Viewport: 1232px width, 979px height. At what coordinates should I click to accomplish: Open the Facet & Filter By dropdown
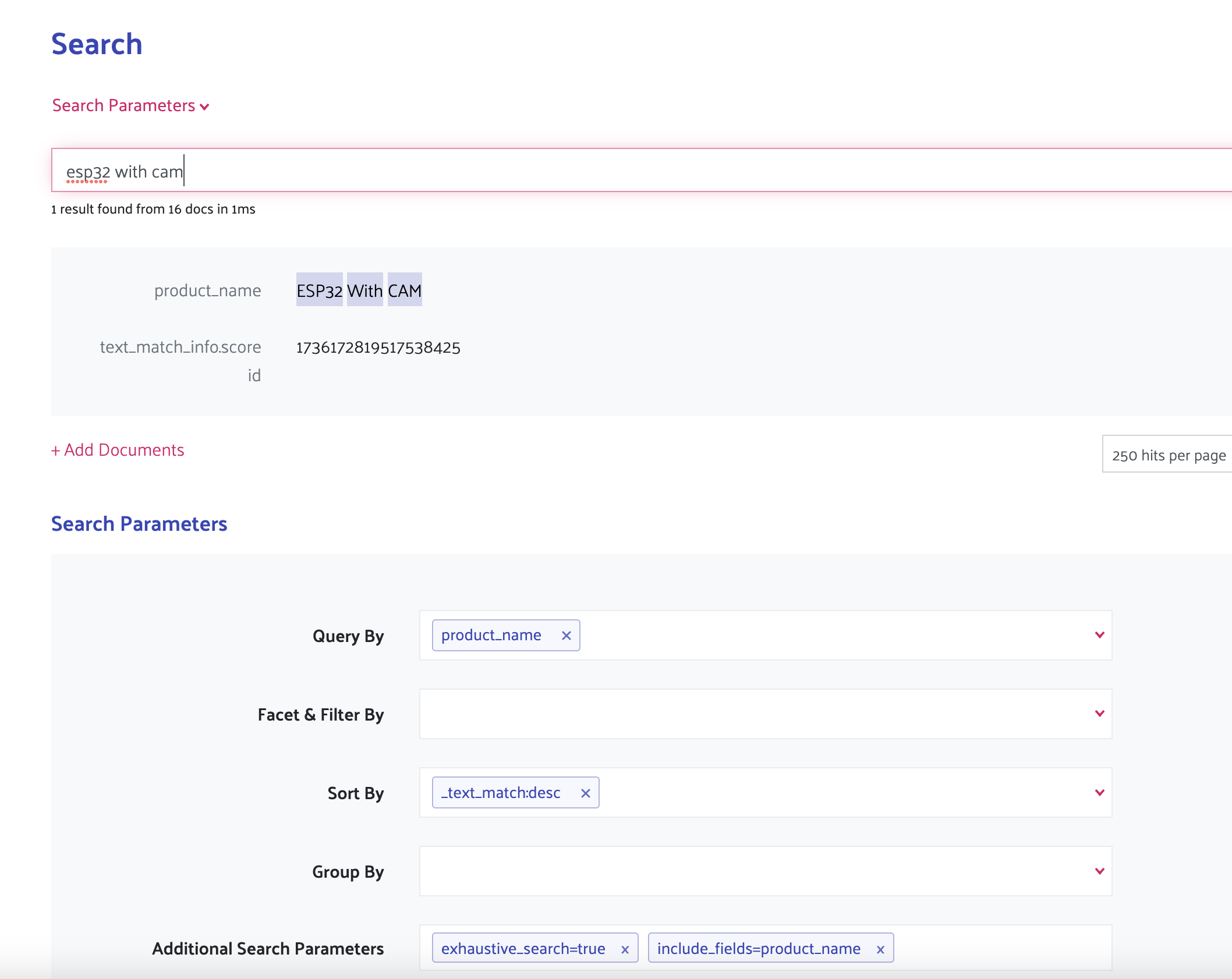click(1099, 714)
